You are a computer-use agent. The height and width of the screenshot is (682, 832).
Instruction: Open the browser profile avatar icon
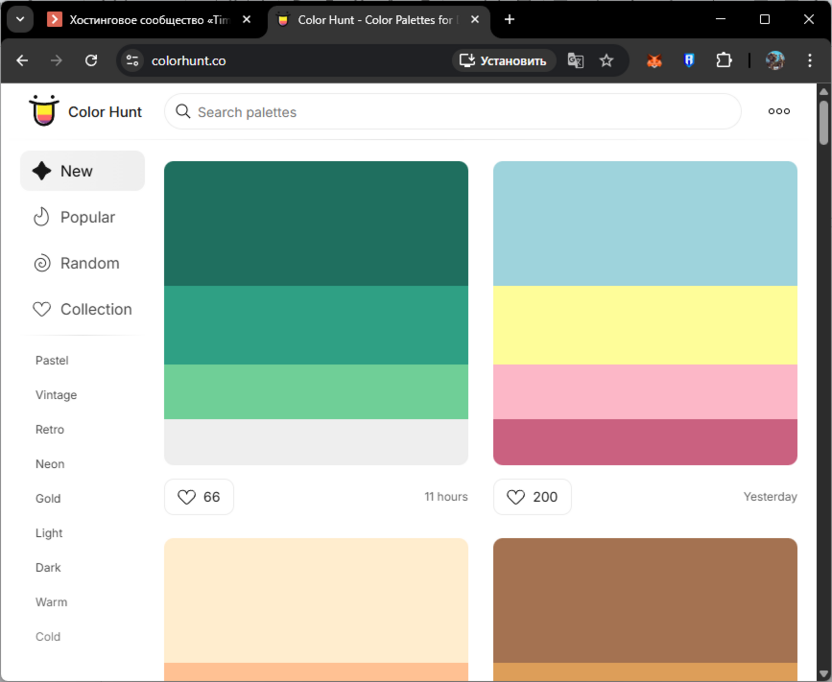775,61
